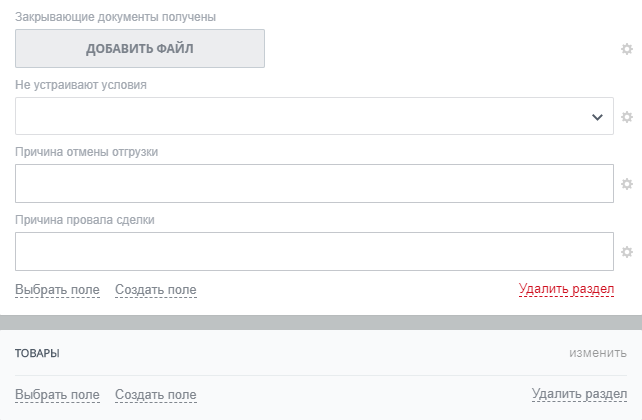Viewport: 642px width, 420px height.
Task: Click Выбрать поле in the ТОВАРЫ section
Action: click(57, 395)
